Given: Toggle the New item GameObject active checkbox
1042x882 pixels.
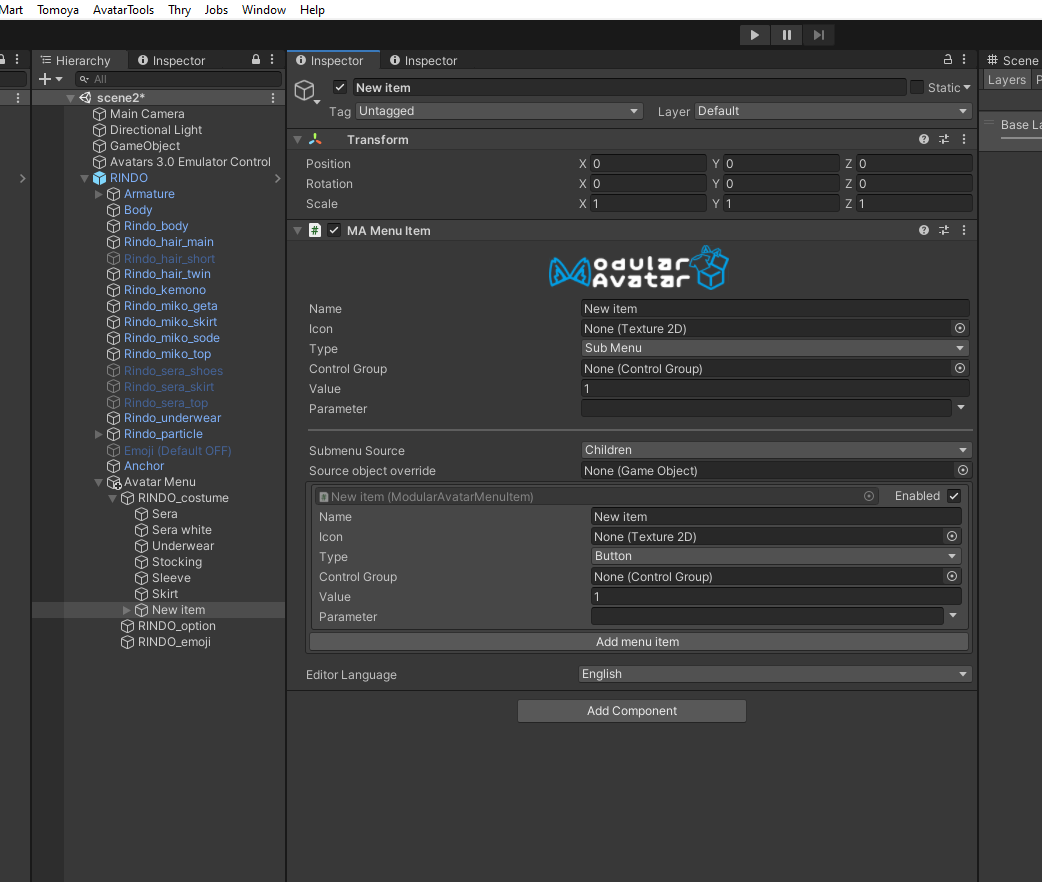Looking at the screenshot, I should pyautogui.click(x=340, y=87).
